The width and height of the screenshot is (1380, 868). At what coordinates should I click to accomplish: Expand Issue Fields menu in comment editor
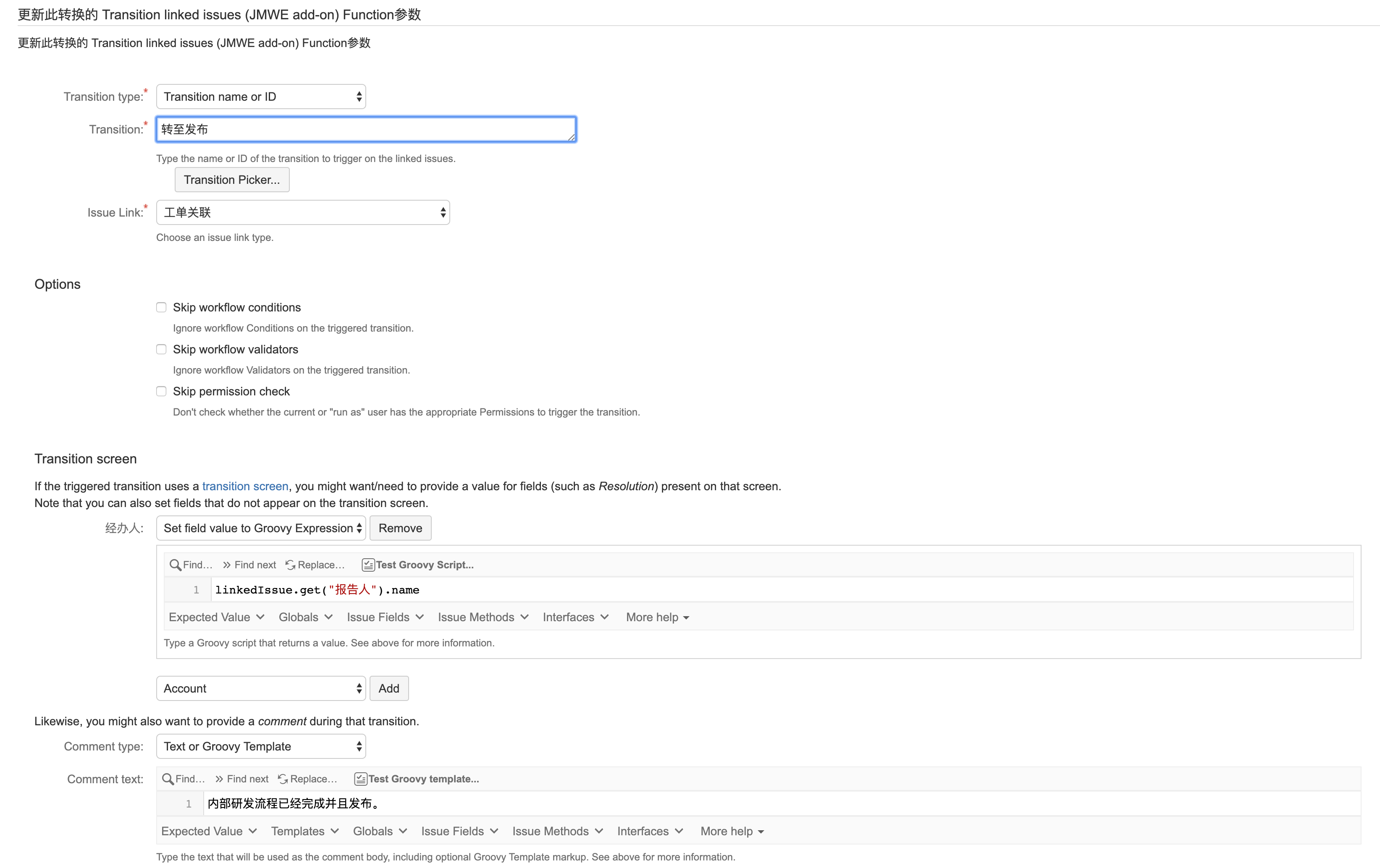(x=459, y=831)
